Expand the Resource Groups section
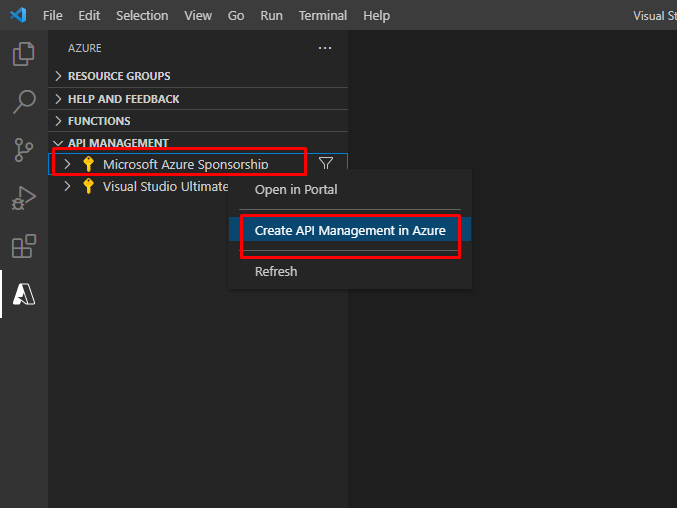The width and height of the screenshot is (677, 508). 118,76
